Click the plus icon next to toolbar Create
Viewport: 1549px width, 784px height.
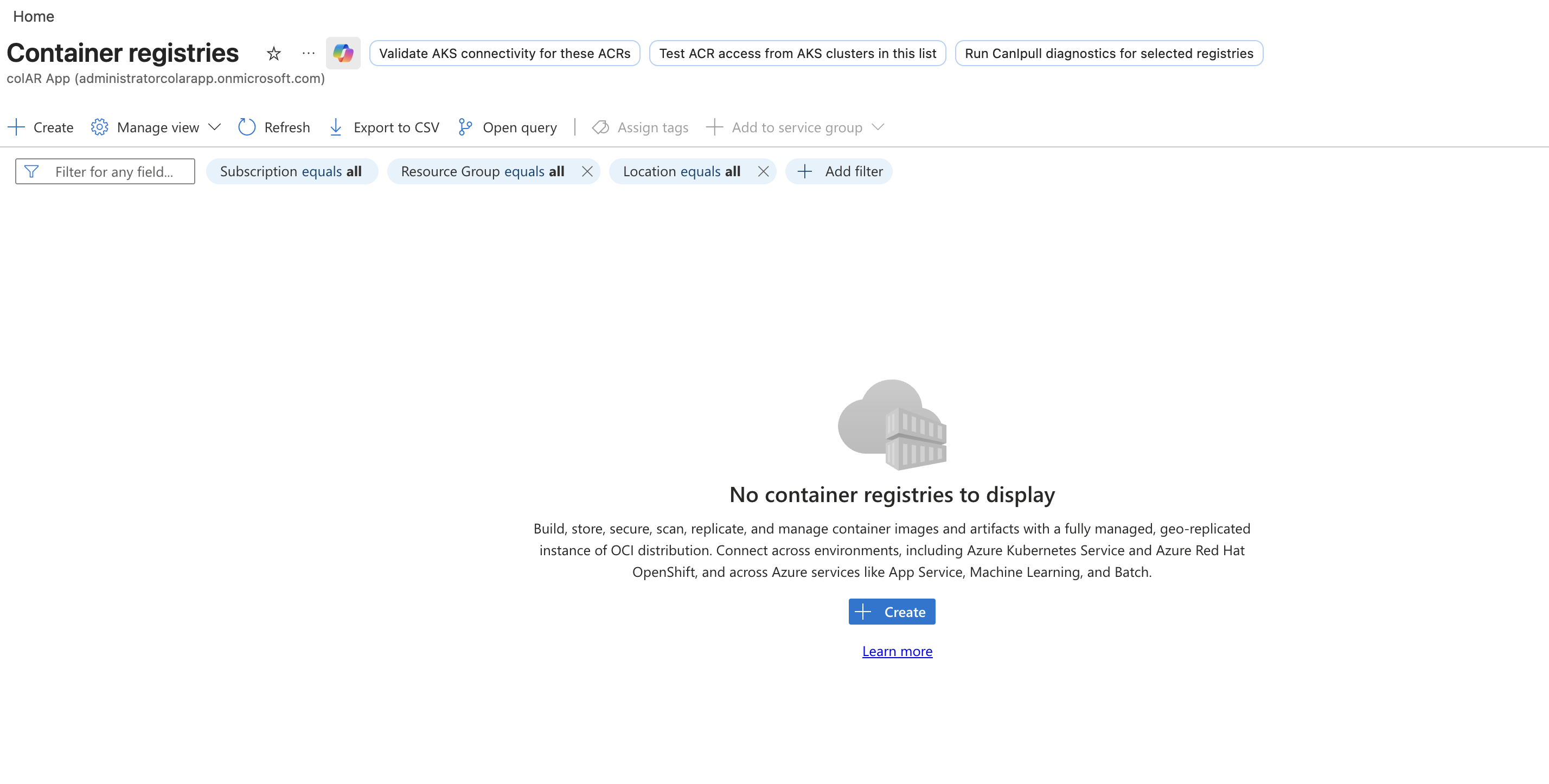point(16,127)
